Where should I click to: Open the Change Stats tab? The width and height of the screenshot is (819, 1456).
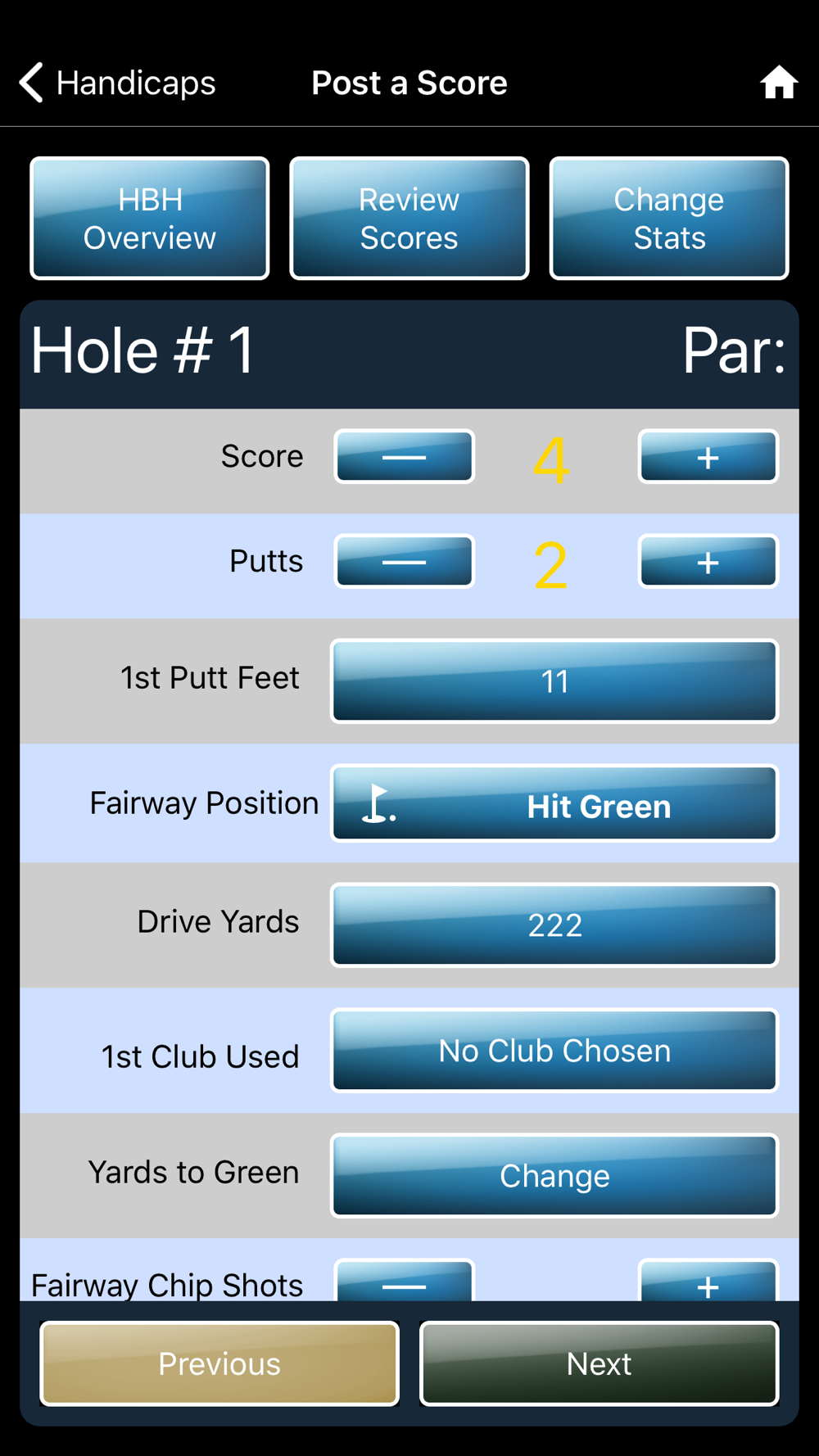coord(669,219)
